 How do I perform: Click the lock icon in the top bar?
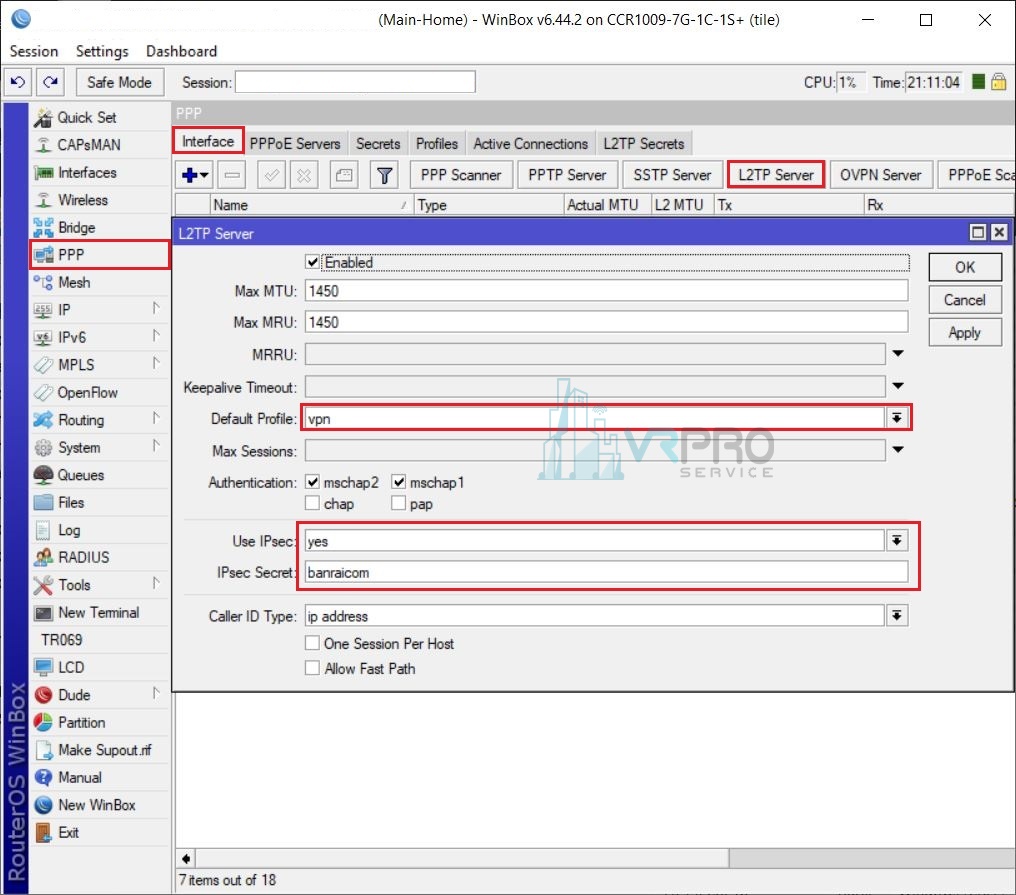tap(999, 82)
